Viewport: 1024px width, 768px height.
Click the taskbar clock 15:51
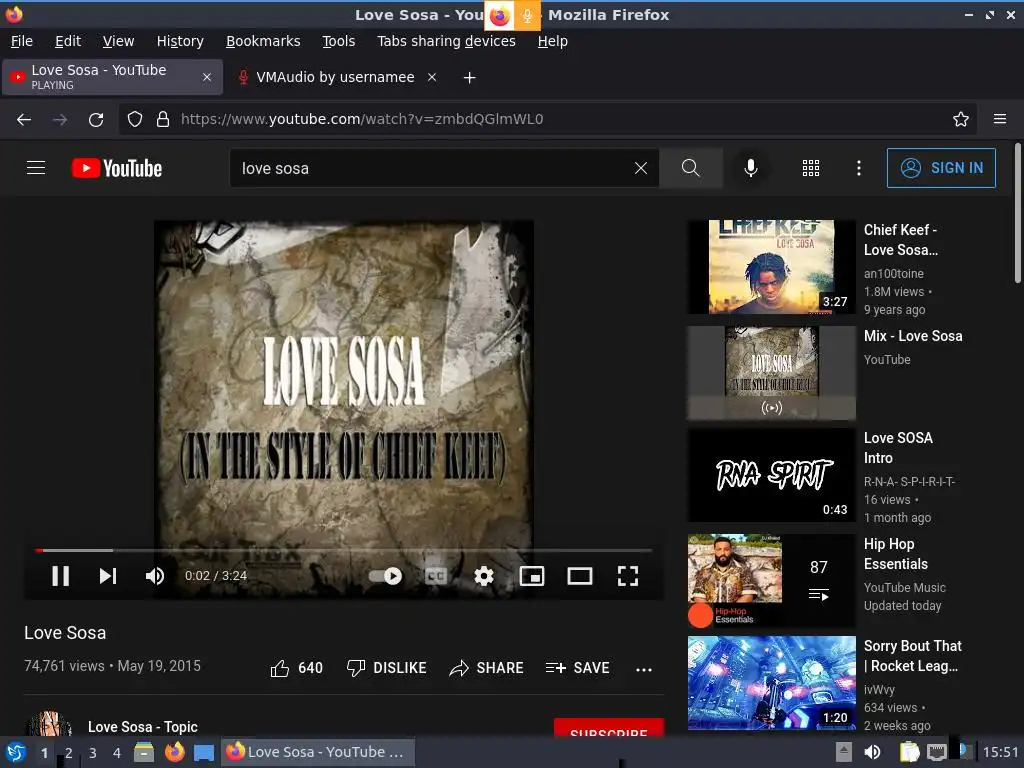pos(1000,752)
